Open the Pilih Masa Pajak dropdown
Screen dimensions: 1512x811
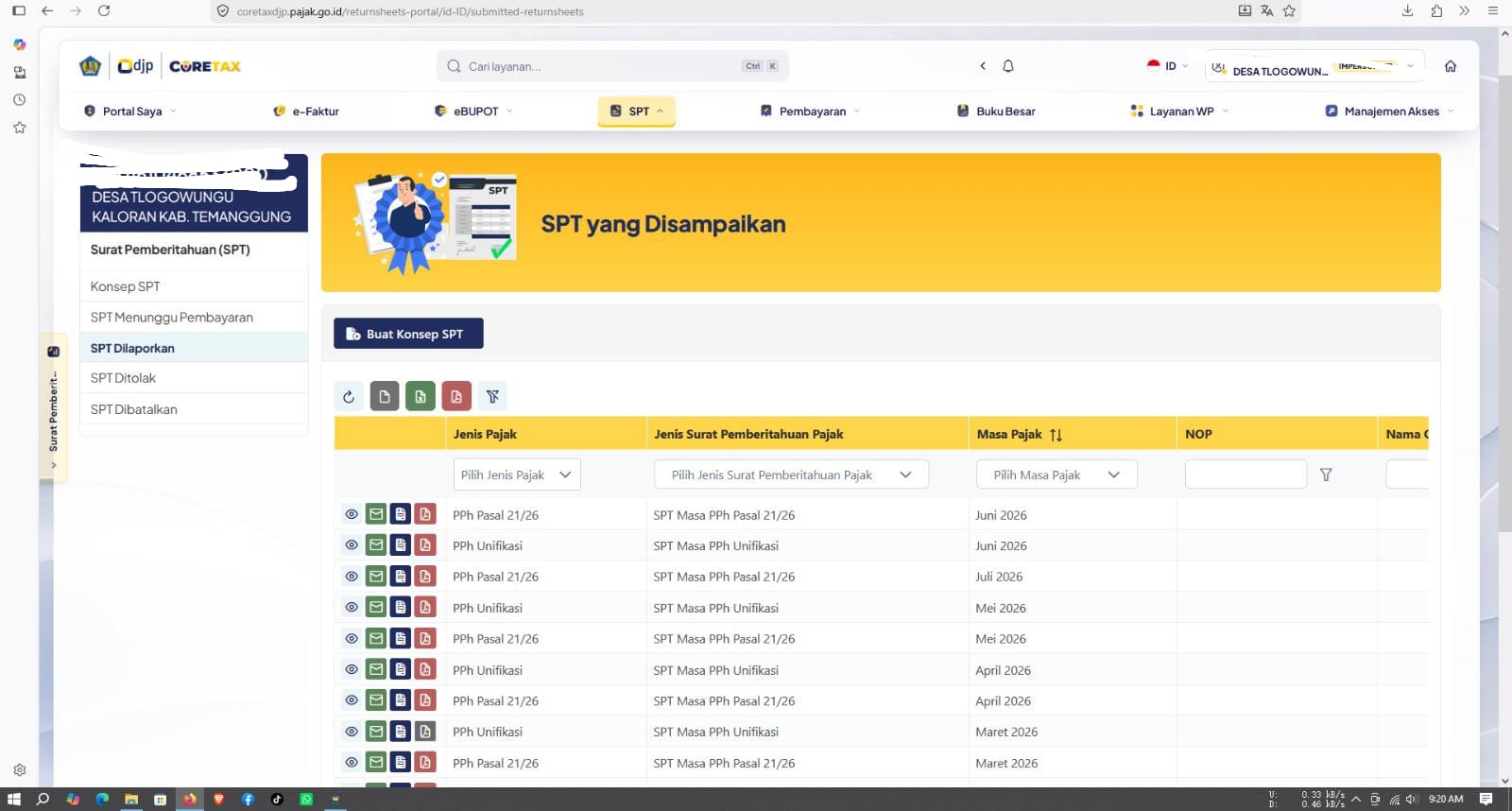(1057, 475)
